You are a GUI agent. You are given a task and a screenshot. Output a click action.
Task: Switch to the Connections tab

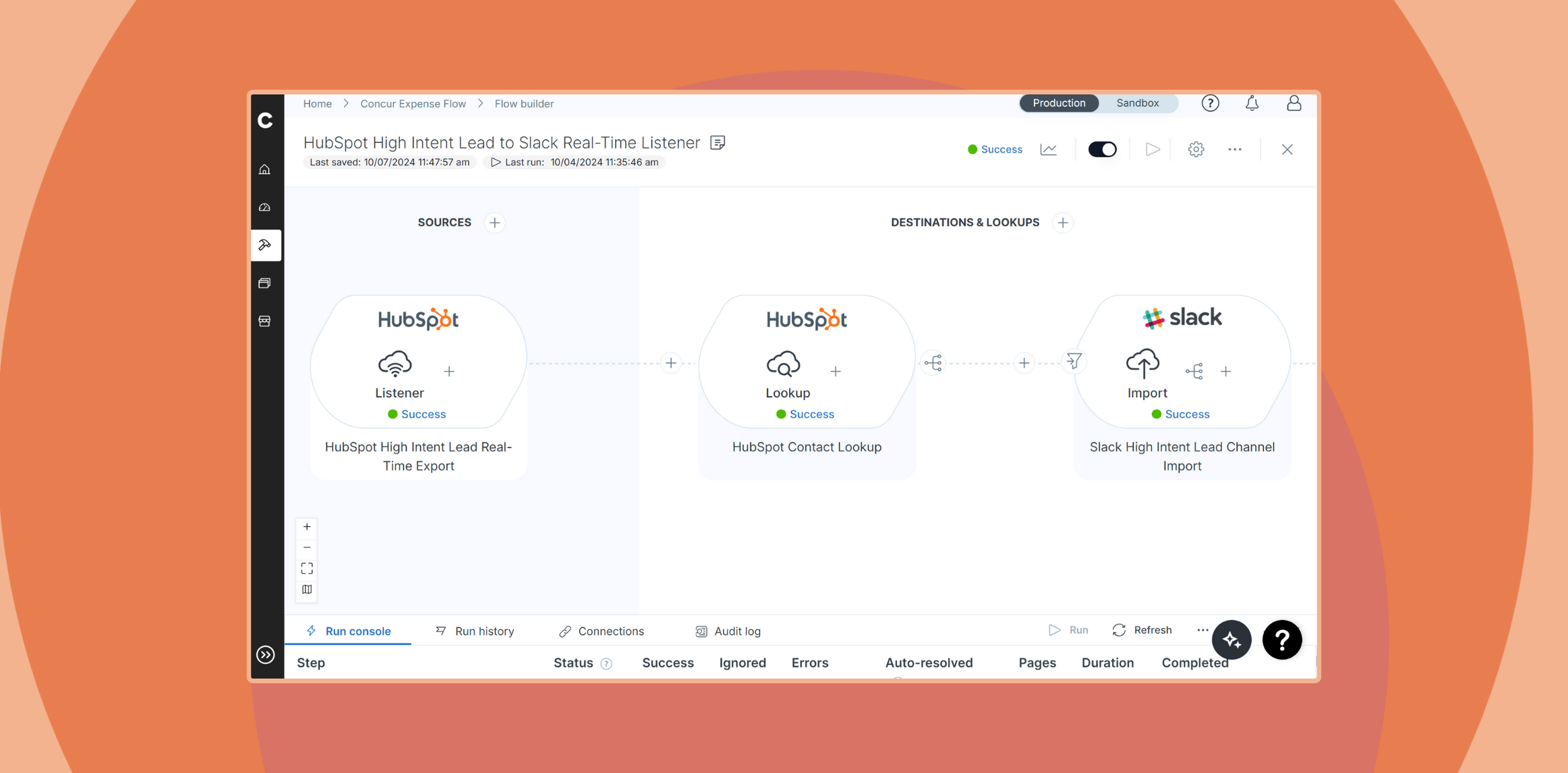click(602, 631)
